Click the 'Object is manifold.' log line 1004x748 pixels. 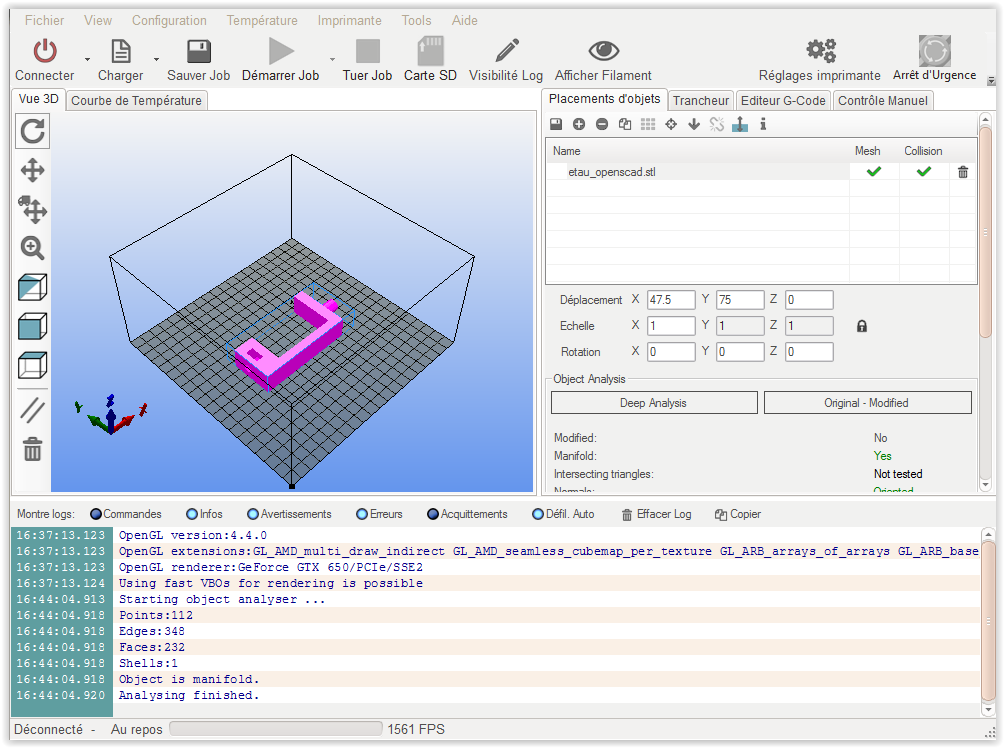(189, 679)
